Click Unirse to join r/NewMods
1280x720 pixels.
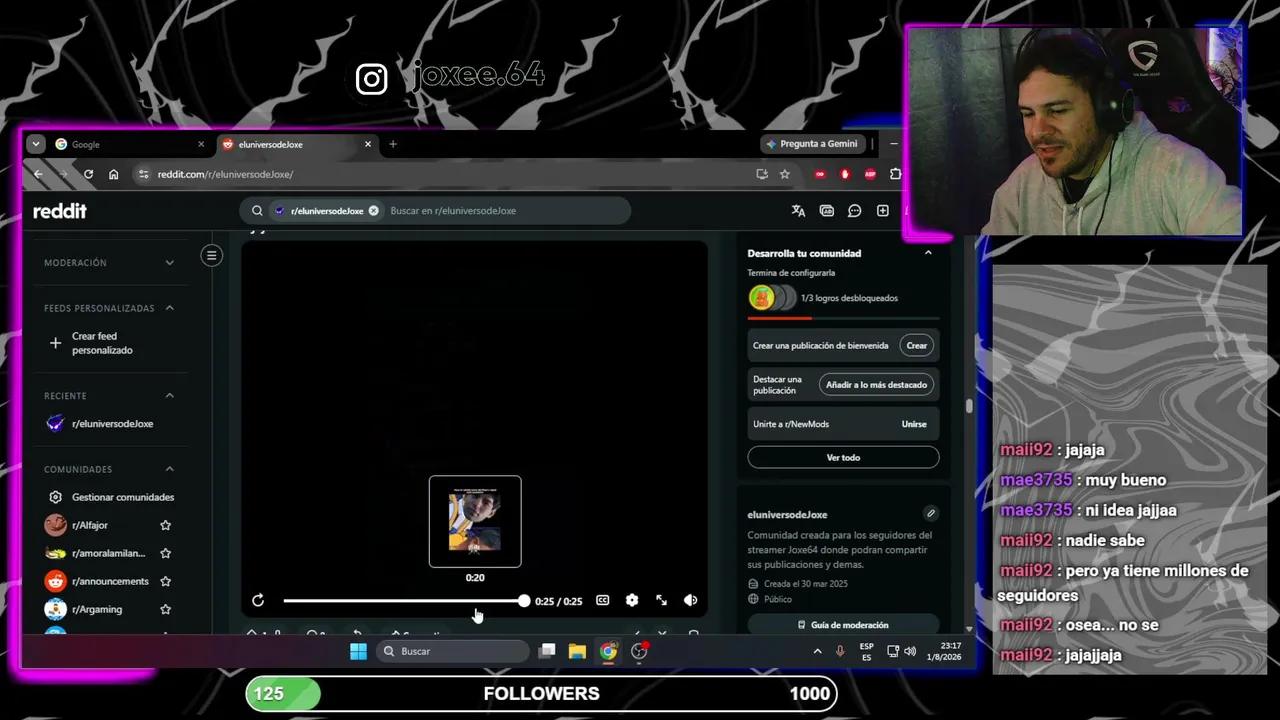point(914,424)
